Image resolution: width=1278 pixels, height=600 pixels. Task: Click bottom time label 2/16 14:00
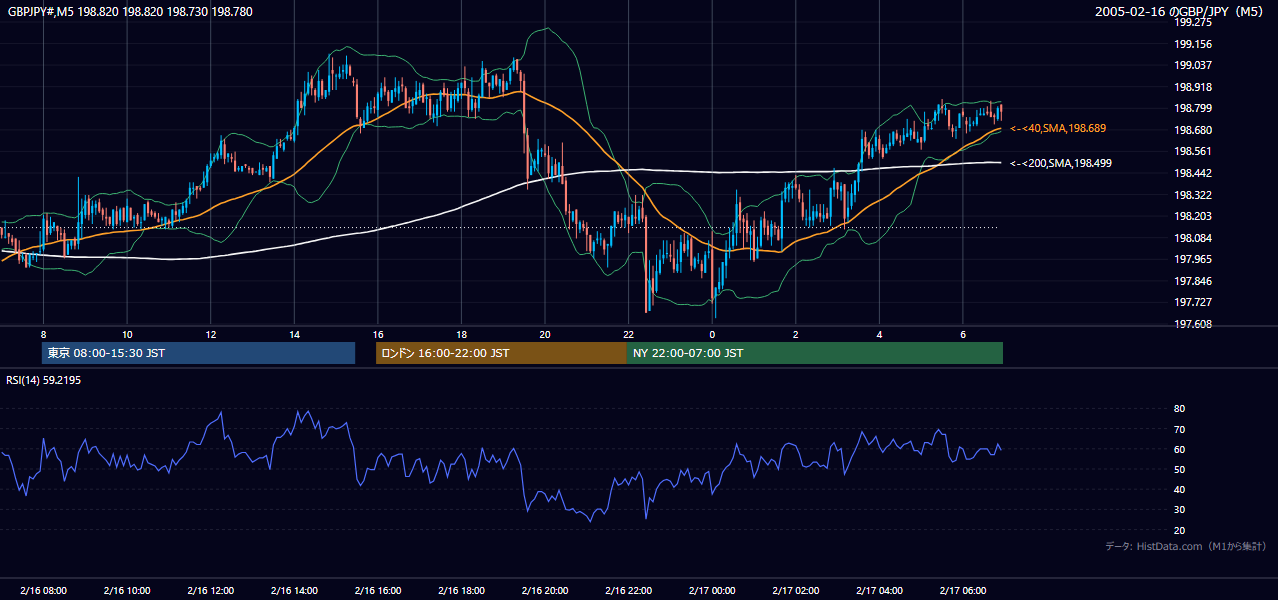coord(294,591)
